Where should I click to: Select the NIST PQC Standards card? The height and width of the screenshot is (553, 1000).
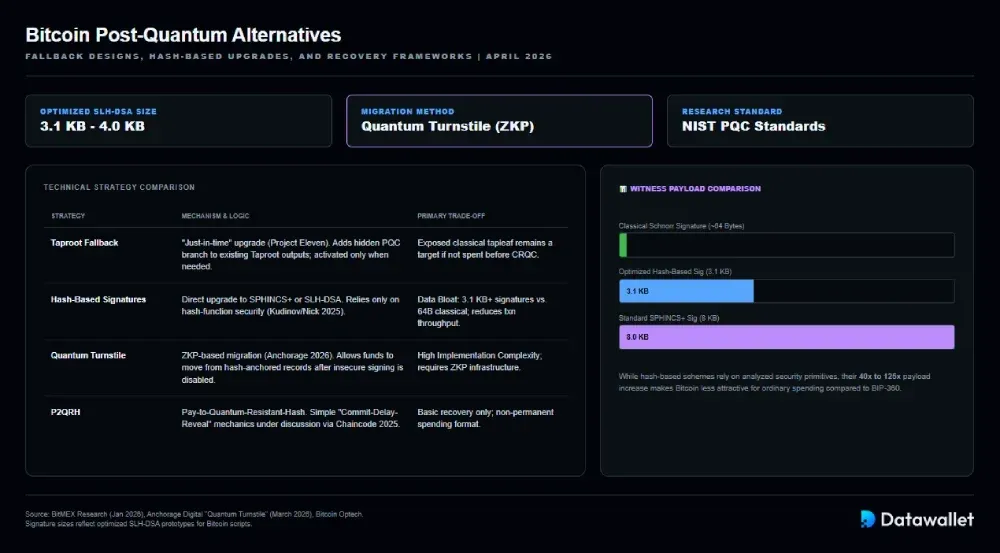(820, 121)
